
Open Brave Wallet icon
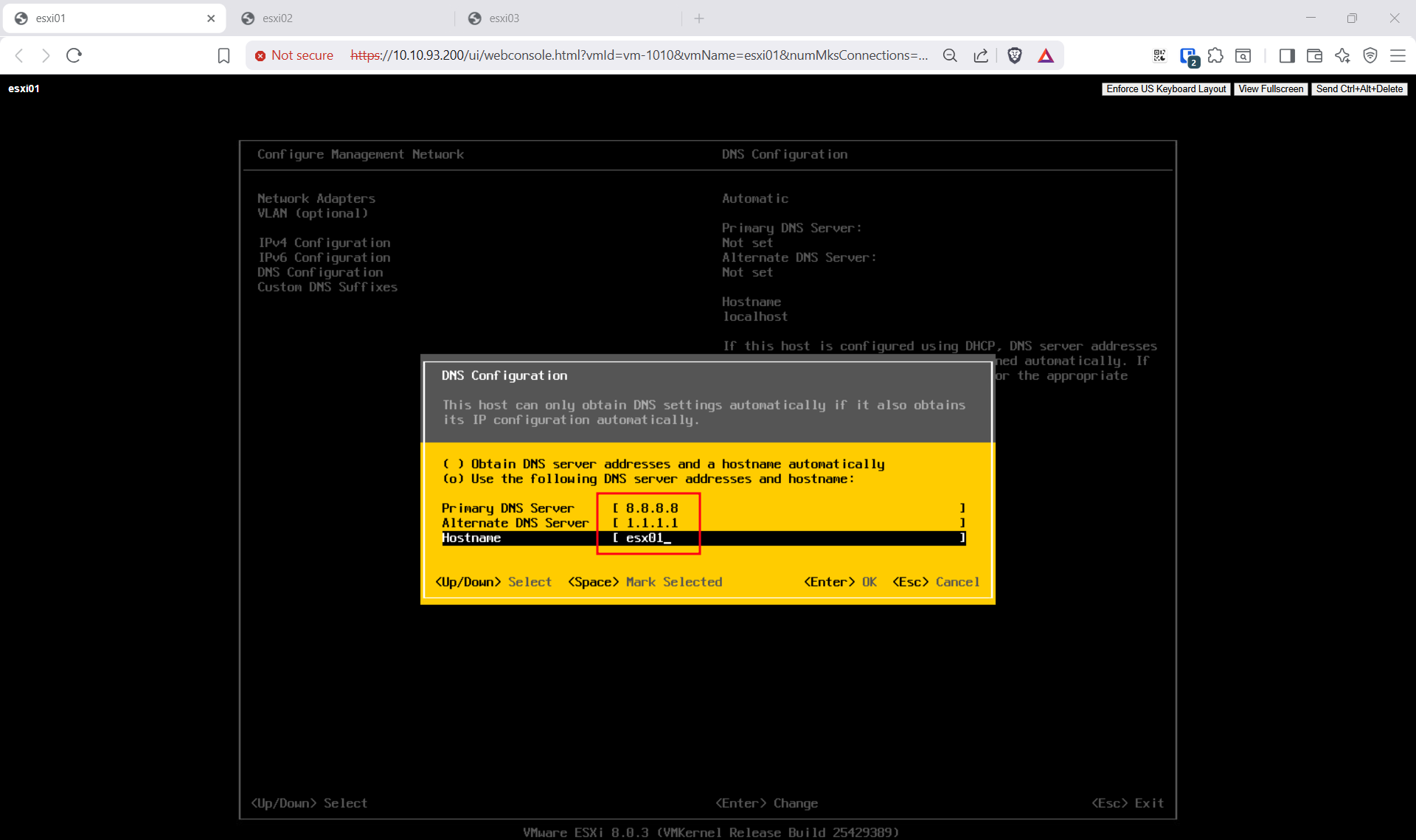point(1314,55)
